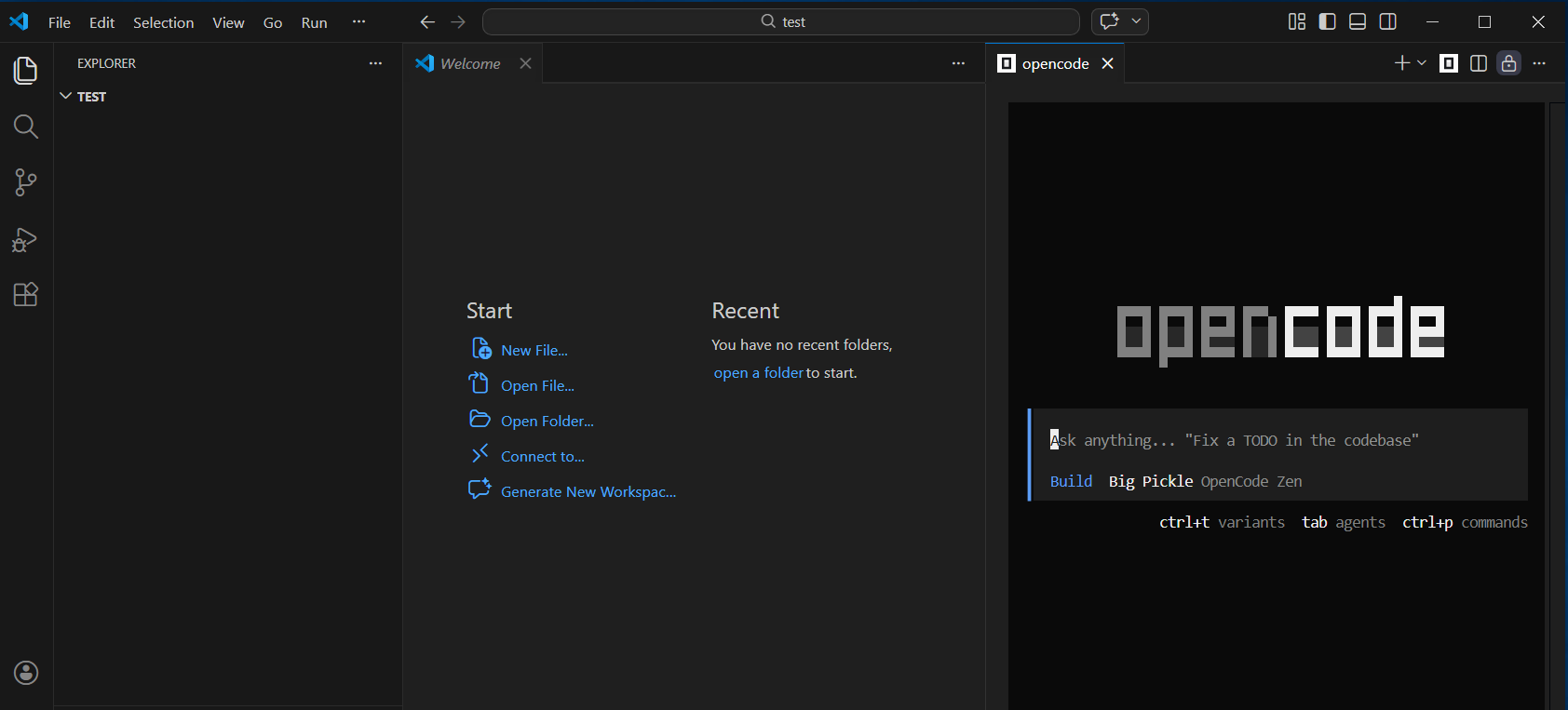Open the Explorer view in activity bar
1568x710 pixels.
click(x=26, y=71)
